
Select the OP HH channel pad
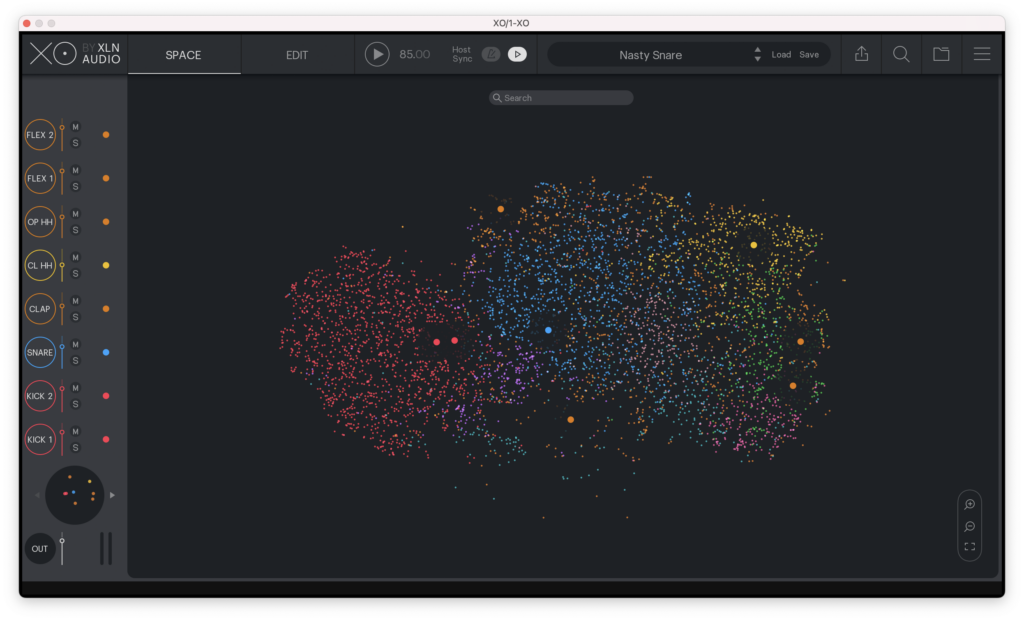pos(40,222)
